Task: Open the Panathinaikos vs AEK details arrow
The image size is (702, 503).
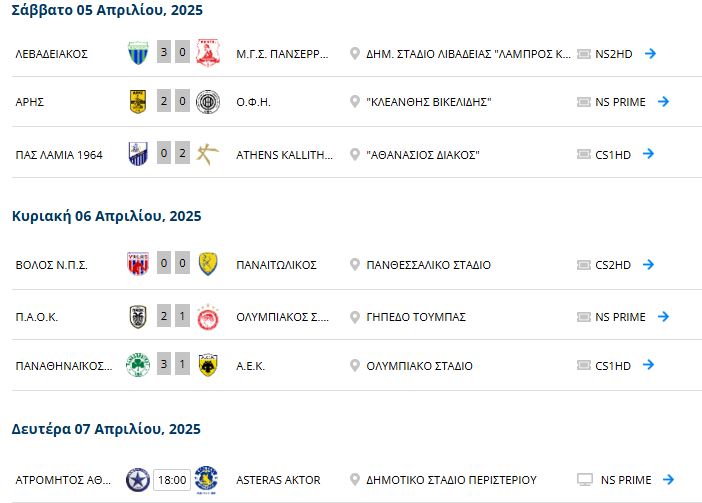Action: (648, 365)
